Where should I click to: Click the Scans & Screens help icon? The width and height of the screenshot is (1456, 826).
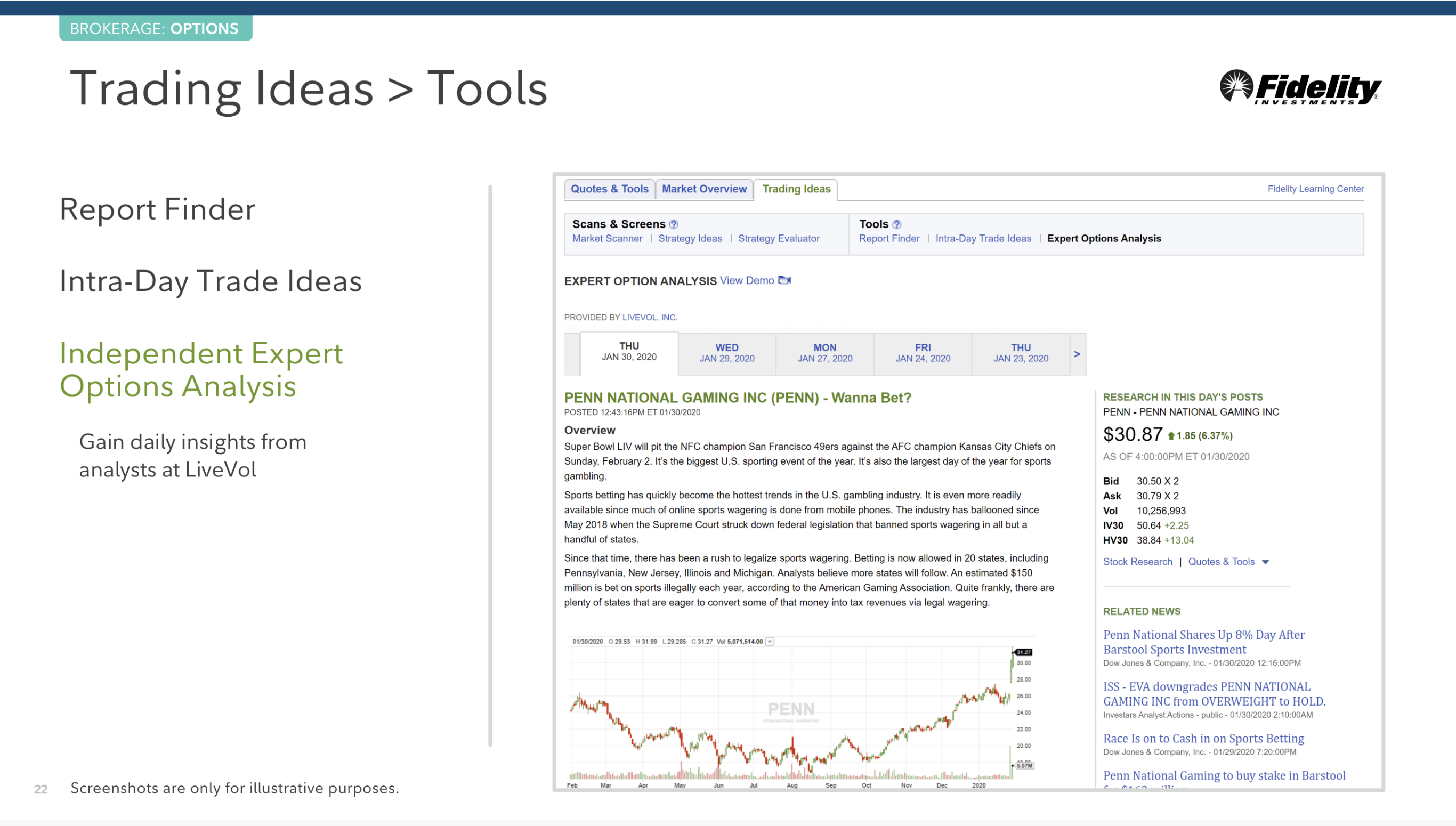pos(673,224)
